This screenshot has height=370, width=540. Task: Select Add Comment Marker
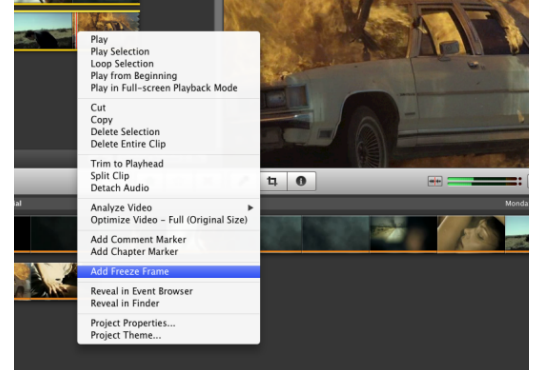click(x=168, y=239)
